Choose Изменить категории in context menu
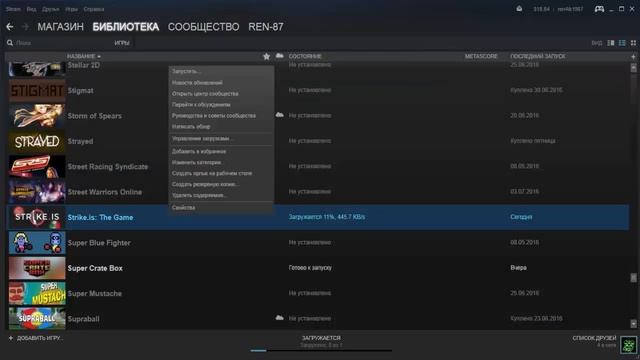Viewport: 640px width, 360px height. tap(198, 162)
